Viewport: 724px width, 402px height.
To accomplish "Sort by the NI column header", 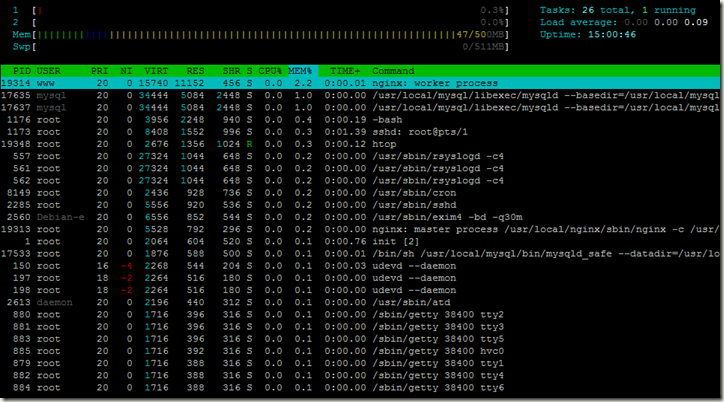I will pos(126,71).
